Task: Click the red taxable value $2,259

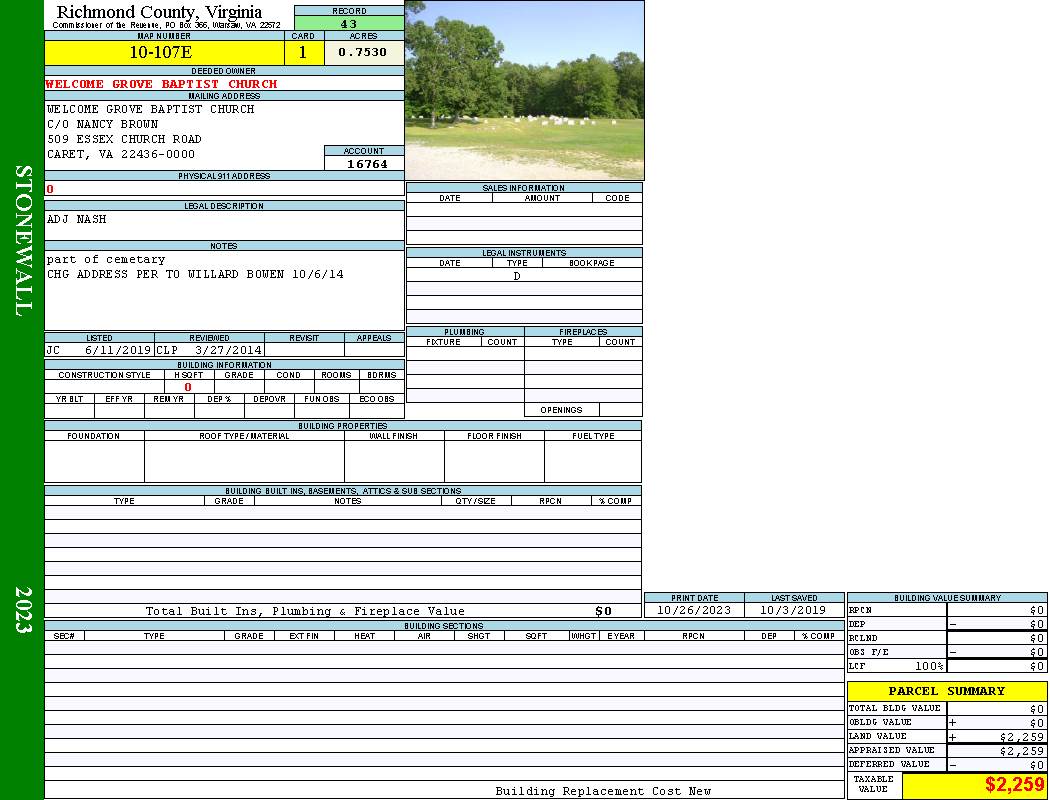Action: coord(1014,785)
